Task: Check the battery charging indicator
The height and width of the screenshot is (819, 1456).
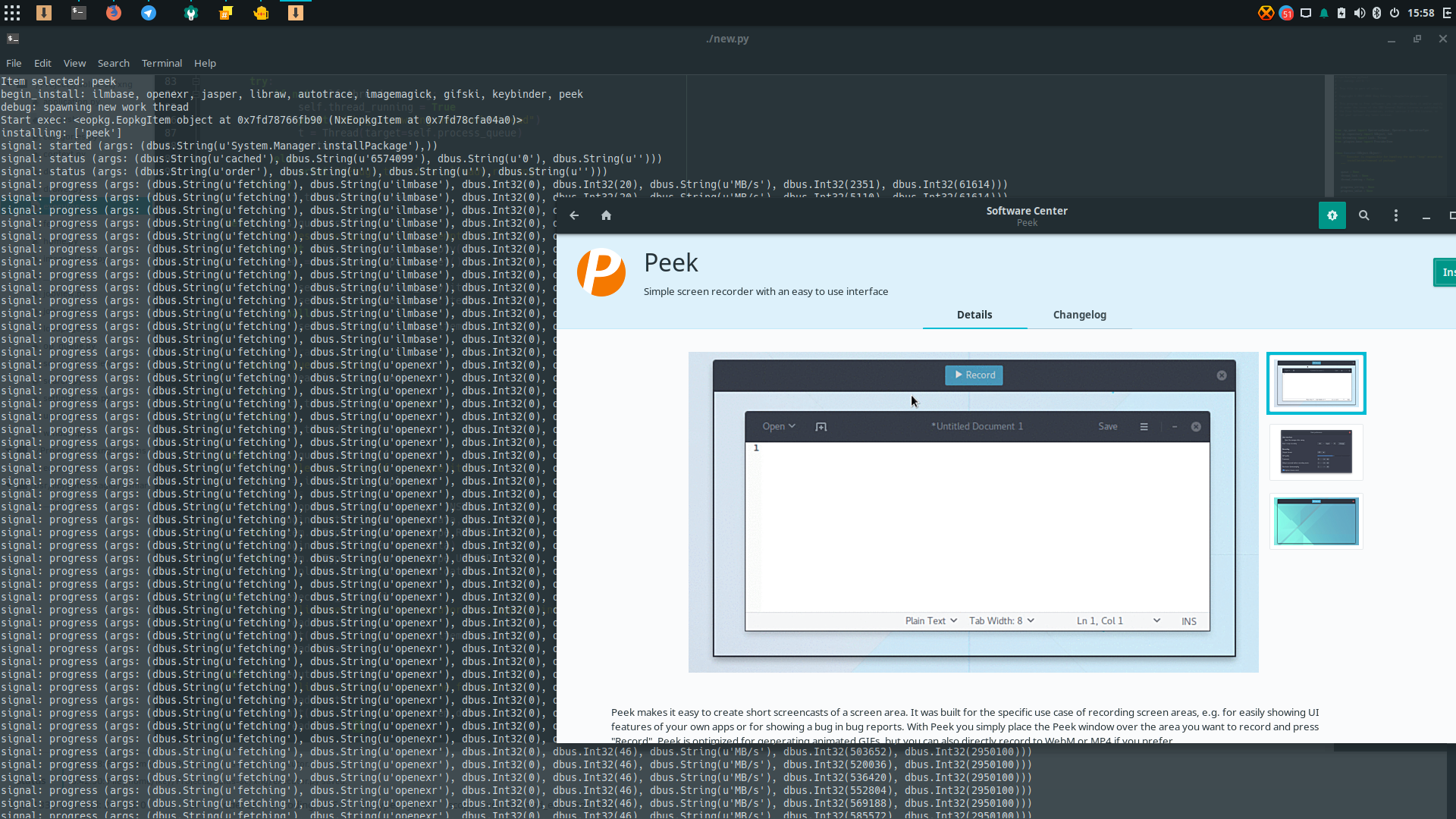Action: (1341, 13)
